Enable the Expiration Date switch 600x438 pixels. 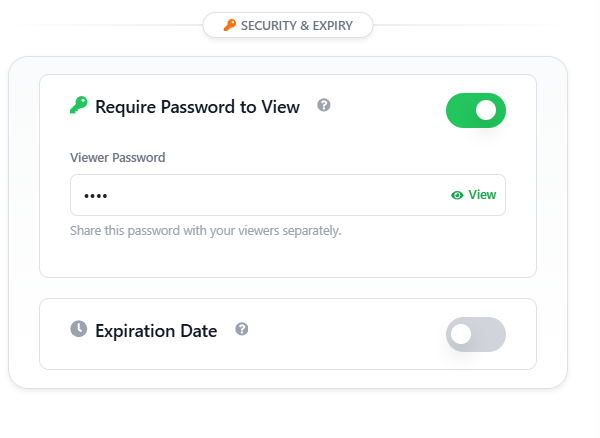point(476,335)
